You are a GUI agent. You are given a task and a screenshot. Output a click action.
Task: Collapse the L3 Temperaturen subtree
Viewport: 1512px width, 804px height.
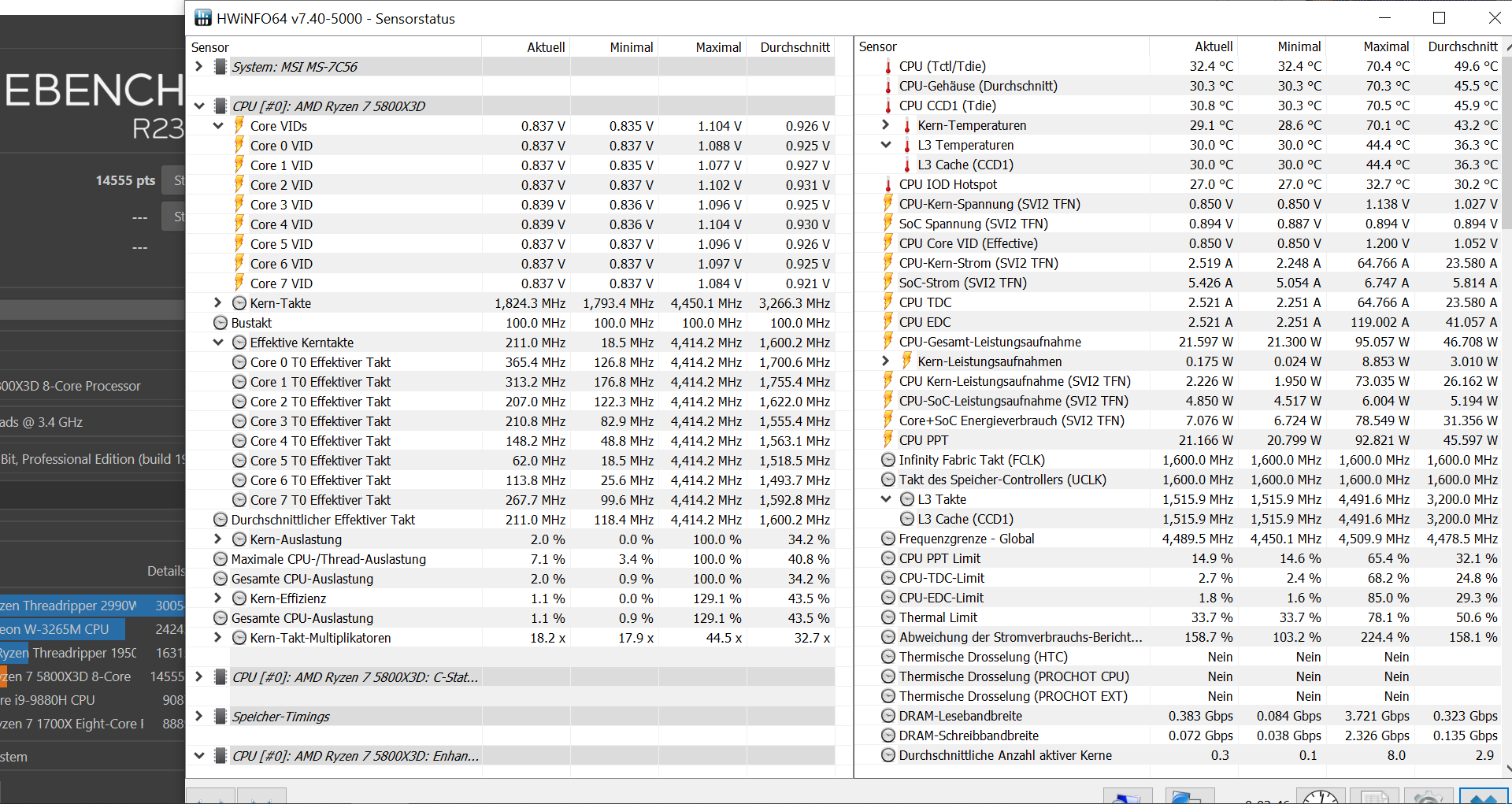pos(886,145)
